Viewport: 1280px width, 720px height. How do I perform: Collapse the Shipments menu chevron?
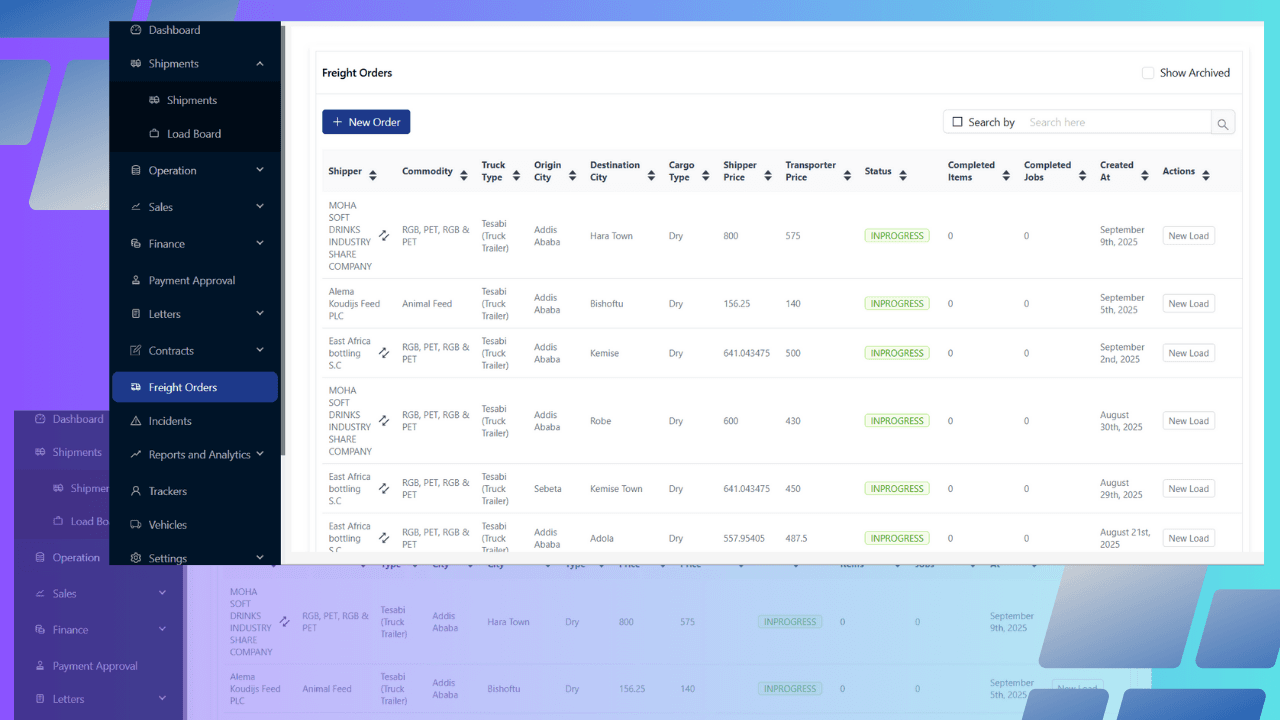260,64
